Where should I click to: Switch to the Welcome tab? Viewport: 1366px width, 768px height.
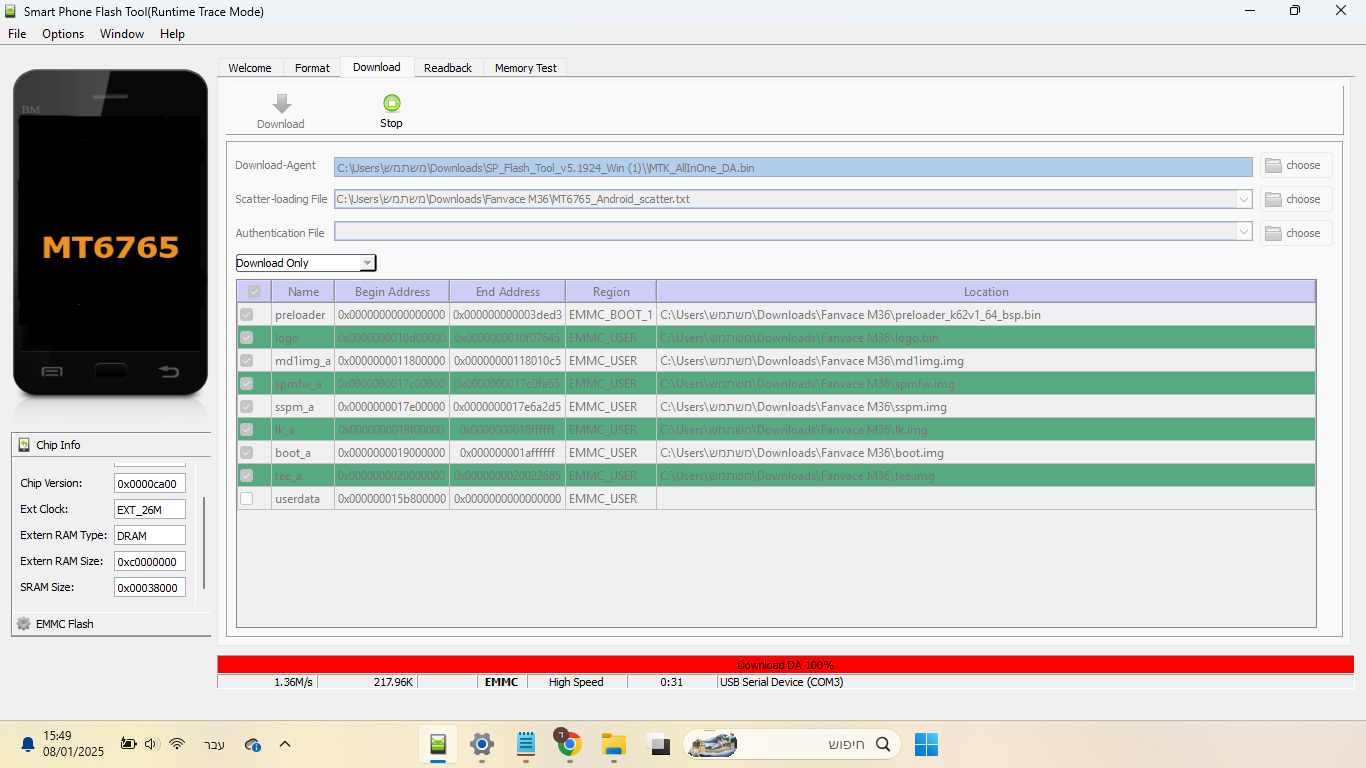click(x=250, y=68)
